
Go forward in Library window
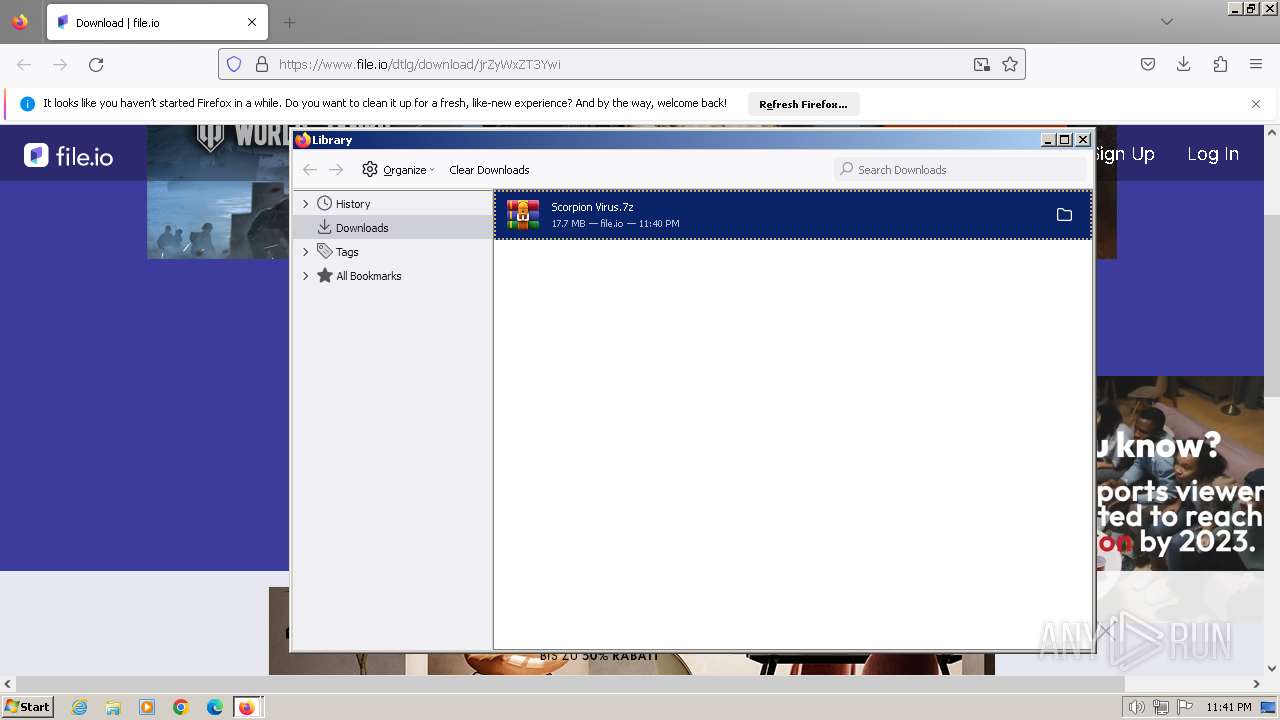tap(336, 170)
